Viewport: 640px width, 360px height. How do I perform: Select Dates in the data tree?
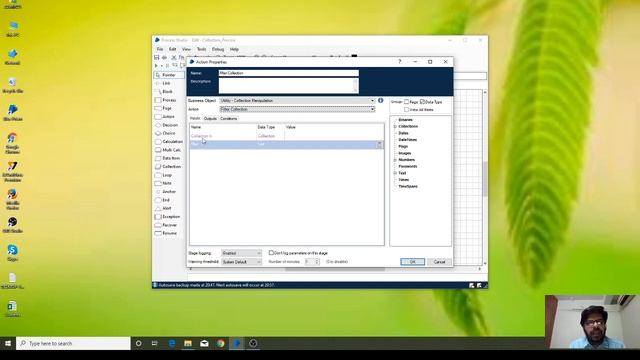[403, 133]
